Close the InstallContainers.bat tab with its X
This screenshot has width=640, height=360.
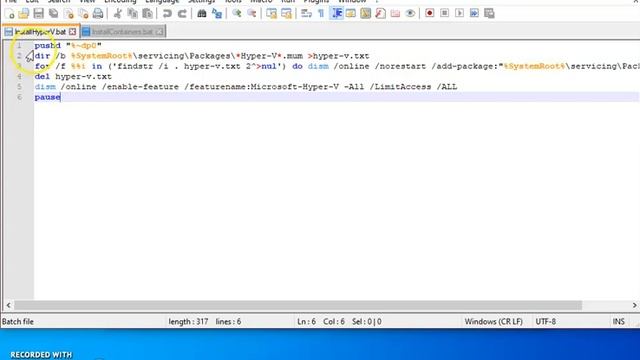coord(160,31)
